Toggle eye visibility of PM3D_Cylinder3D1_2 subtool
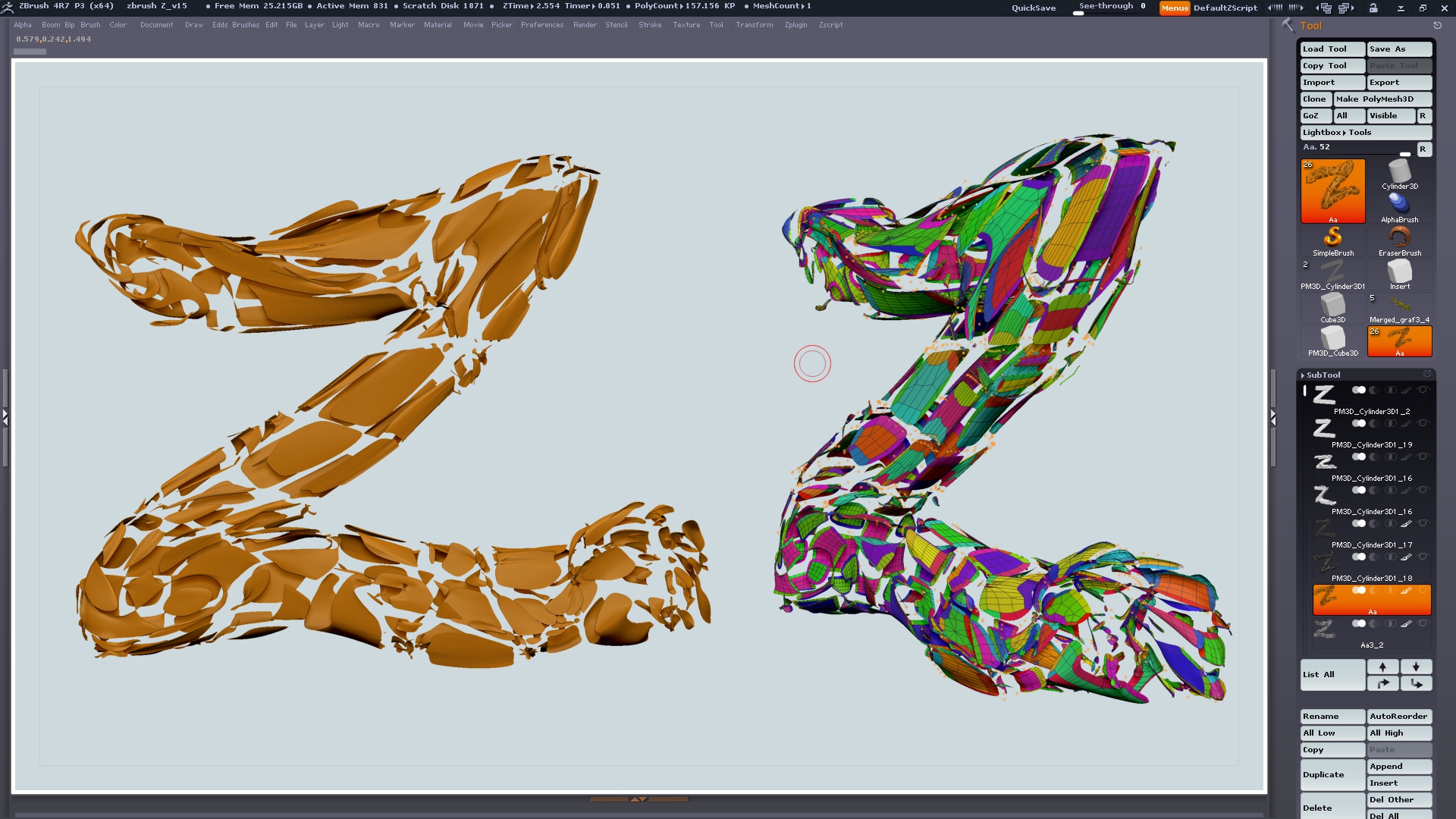 1423,390
